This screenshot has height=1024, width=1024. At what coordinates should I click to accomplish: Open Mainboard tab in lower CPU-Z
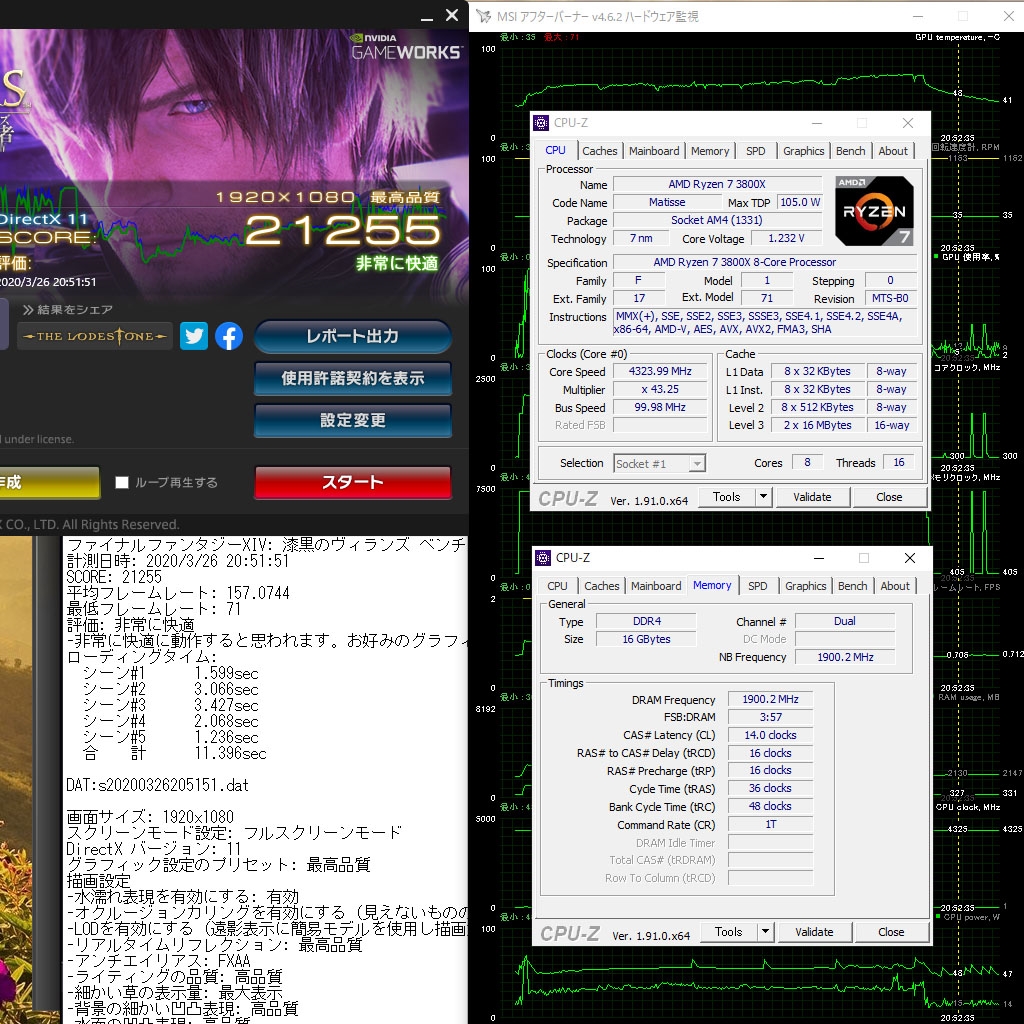(656, 586)
